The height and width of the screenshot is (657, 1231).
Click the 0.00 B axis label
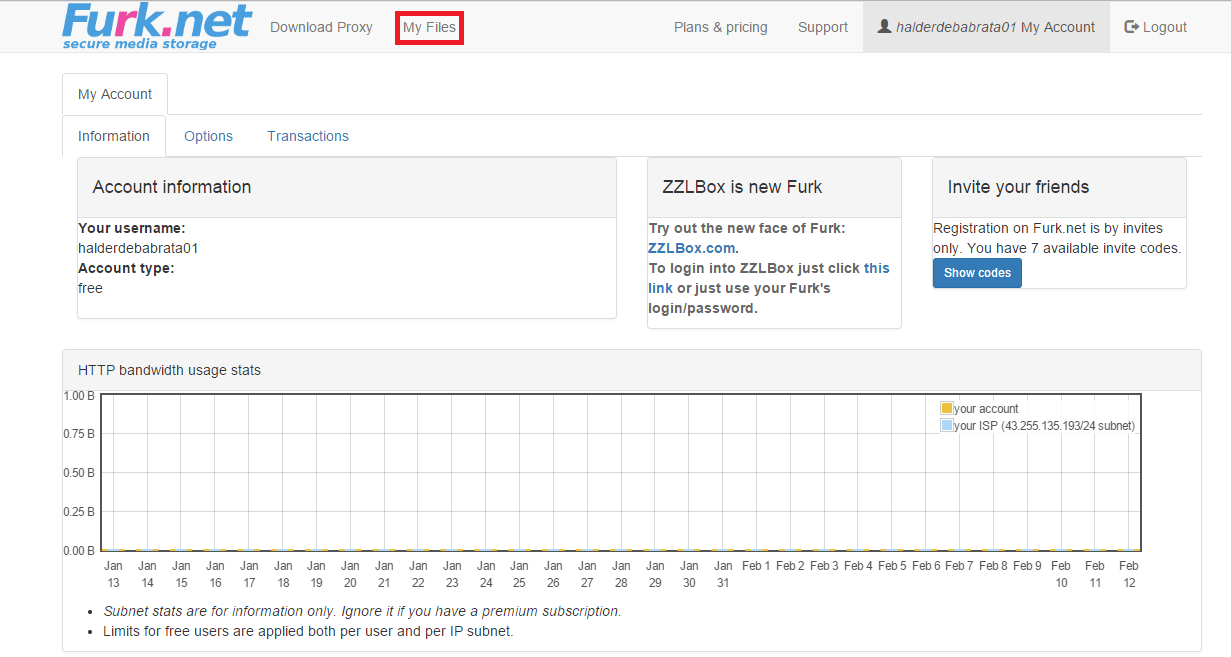tap(79, 551)
